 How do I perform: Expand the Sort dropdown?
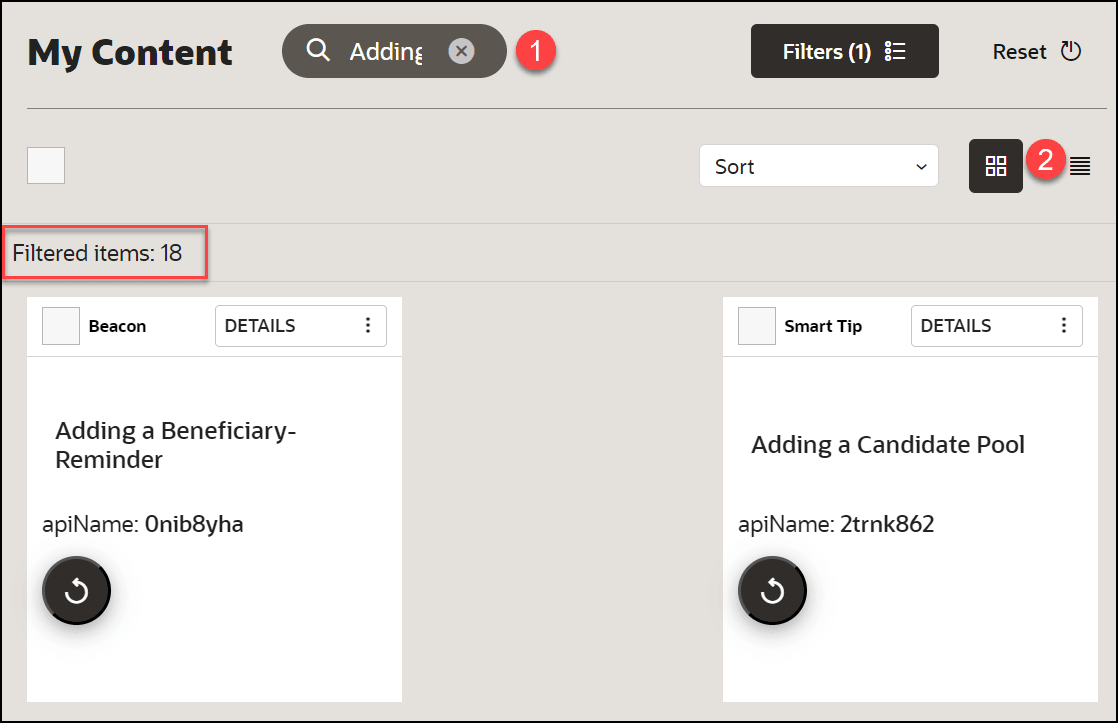point(818,166)
